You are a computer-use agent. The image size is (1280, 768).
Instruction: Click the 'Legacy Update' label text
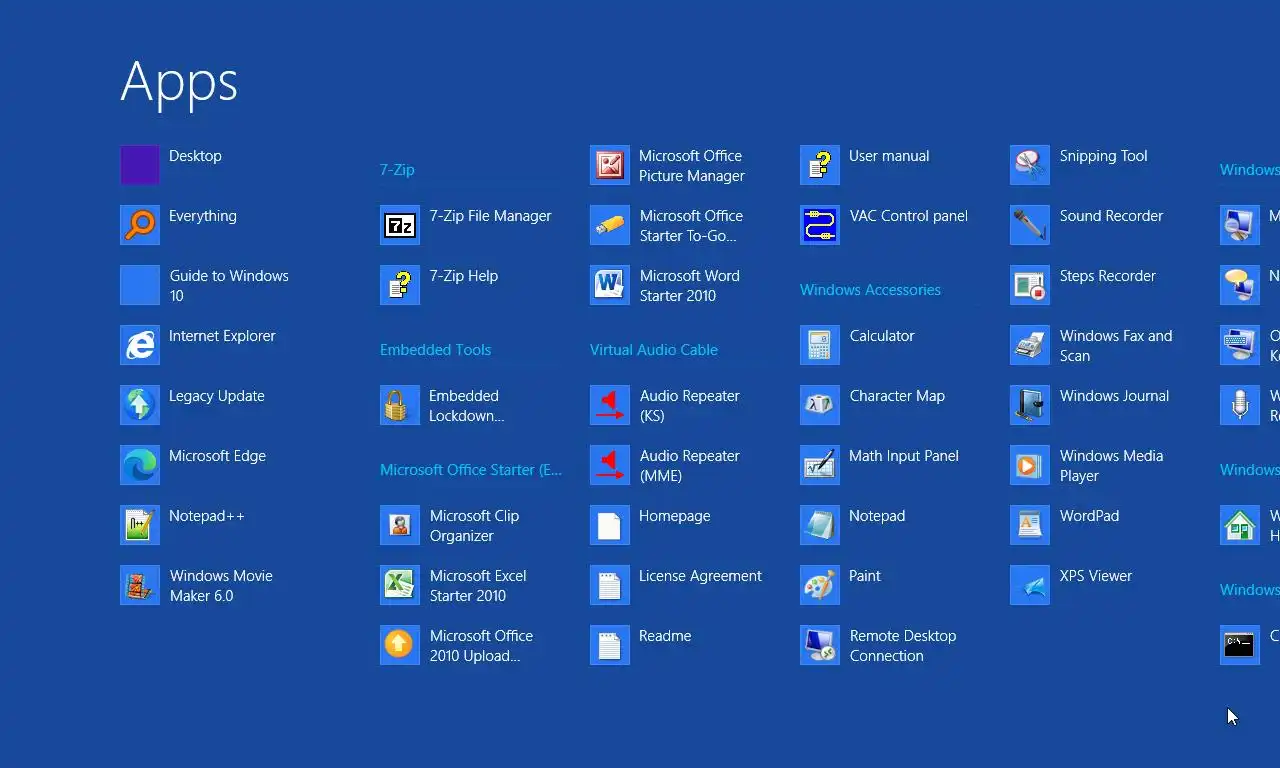[217, 396]
